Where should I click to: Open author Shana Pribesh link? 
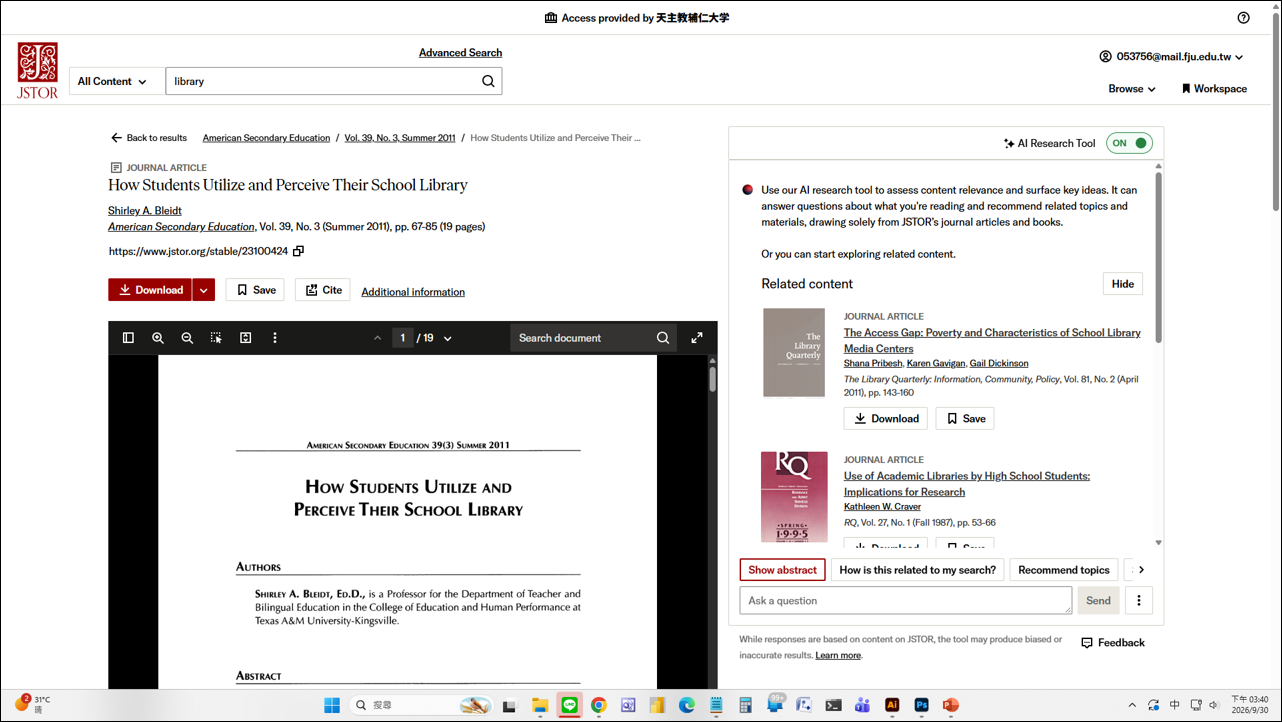point(873,363)
